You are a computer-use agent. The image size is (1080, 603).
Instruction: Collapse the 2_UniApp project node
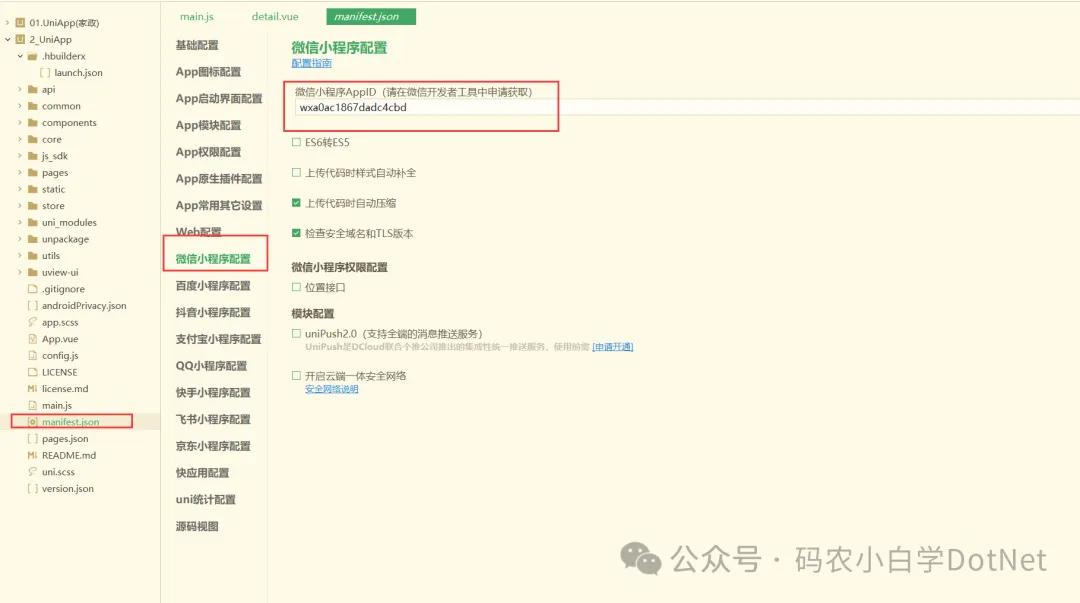pos(8,39)
